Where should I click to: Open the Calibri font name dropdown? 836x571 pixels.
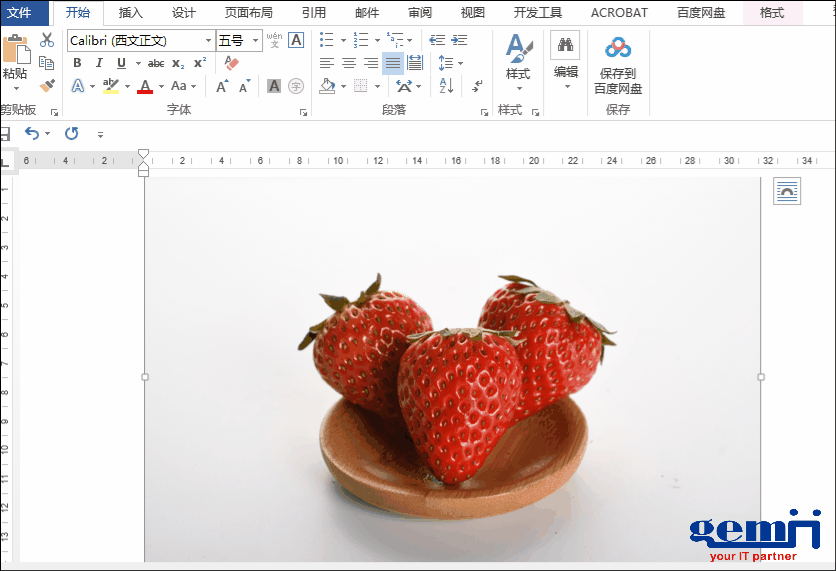point(209,41)
